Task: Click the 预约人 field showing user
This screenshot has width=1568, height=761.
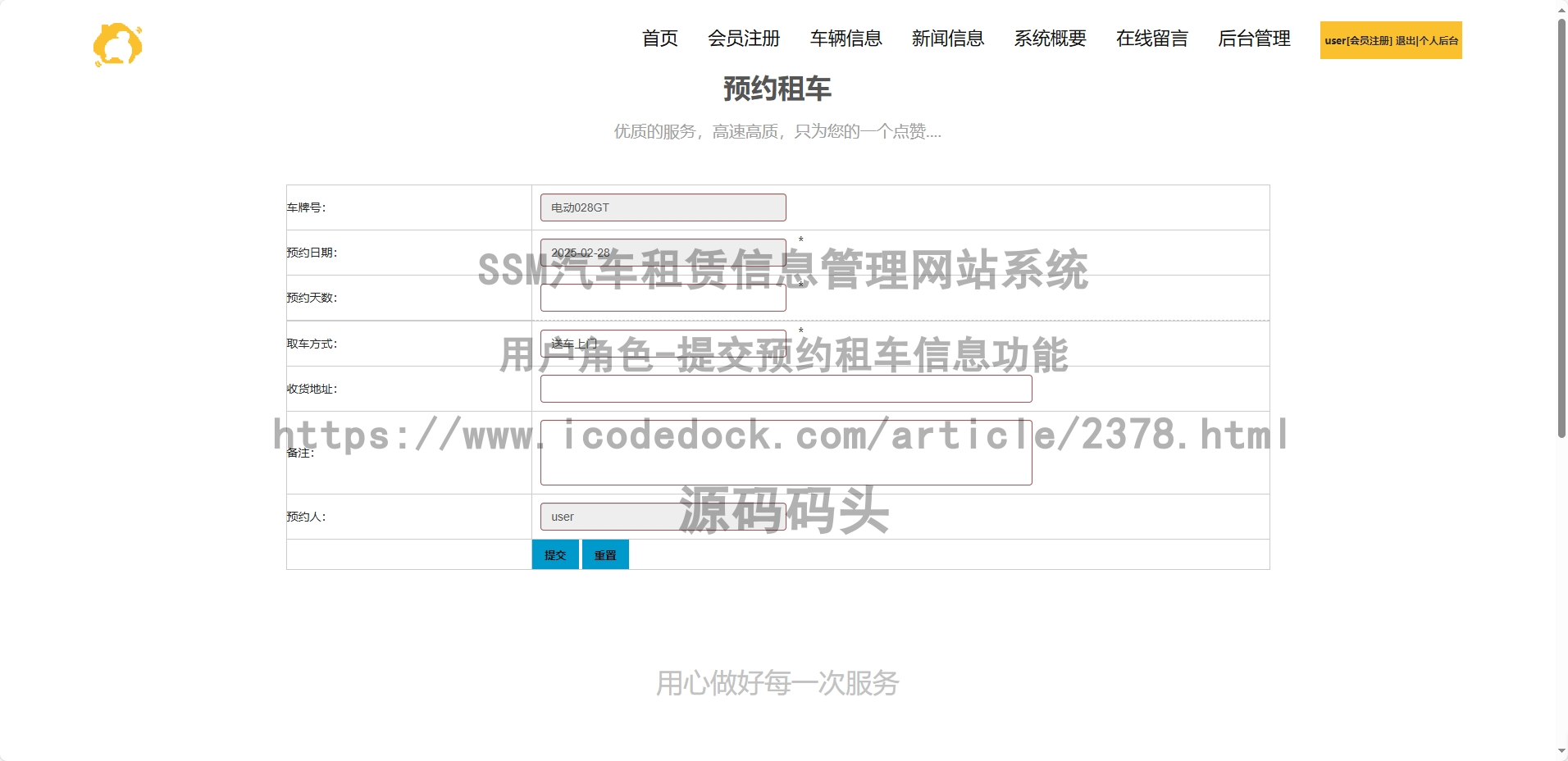Action: pyautogui.click(x=663, y=517)
